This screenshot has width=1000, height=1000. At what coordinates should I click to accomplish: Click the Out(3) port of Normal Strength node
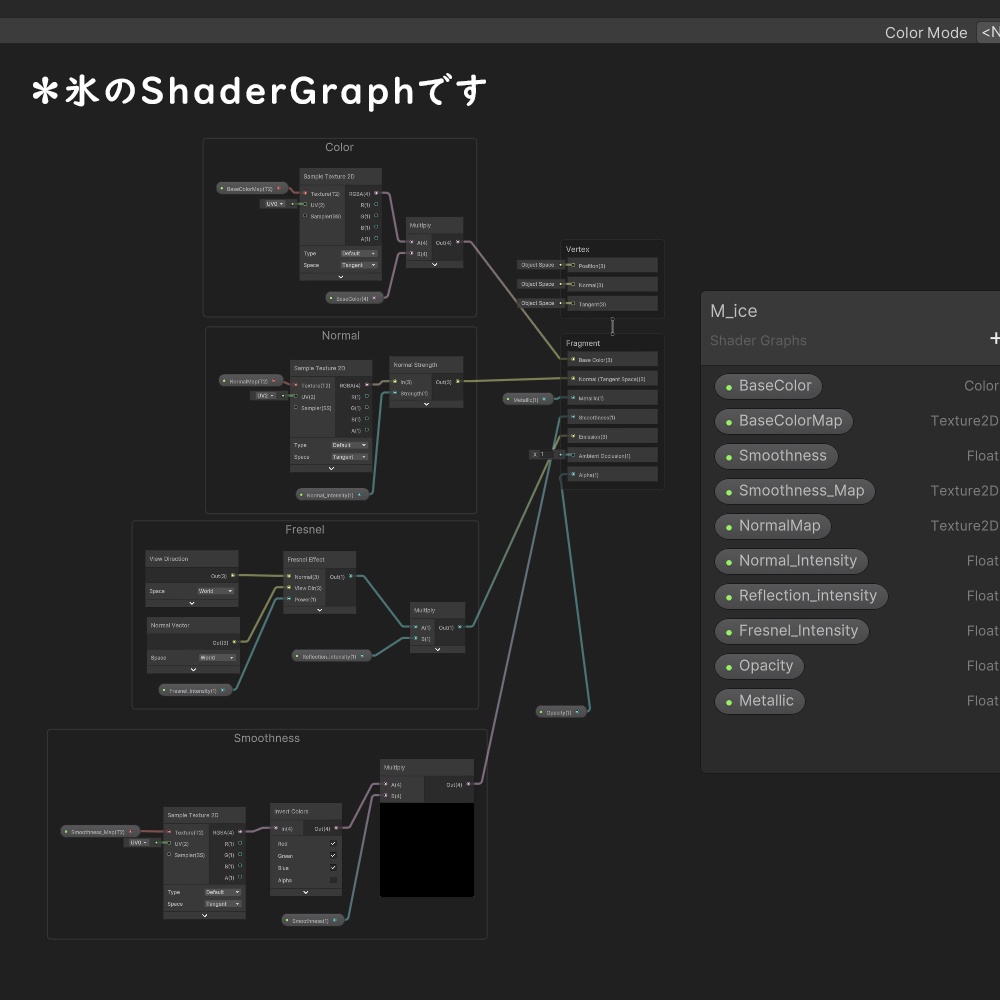(x=458, y=381)
